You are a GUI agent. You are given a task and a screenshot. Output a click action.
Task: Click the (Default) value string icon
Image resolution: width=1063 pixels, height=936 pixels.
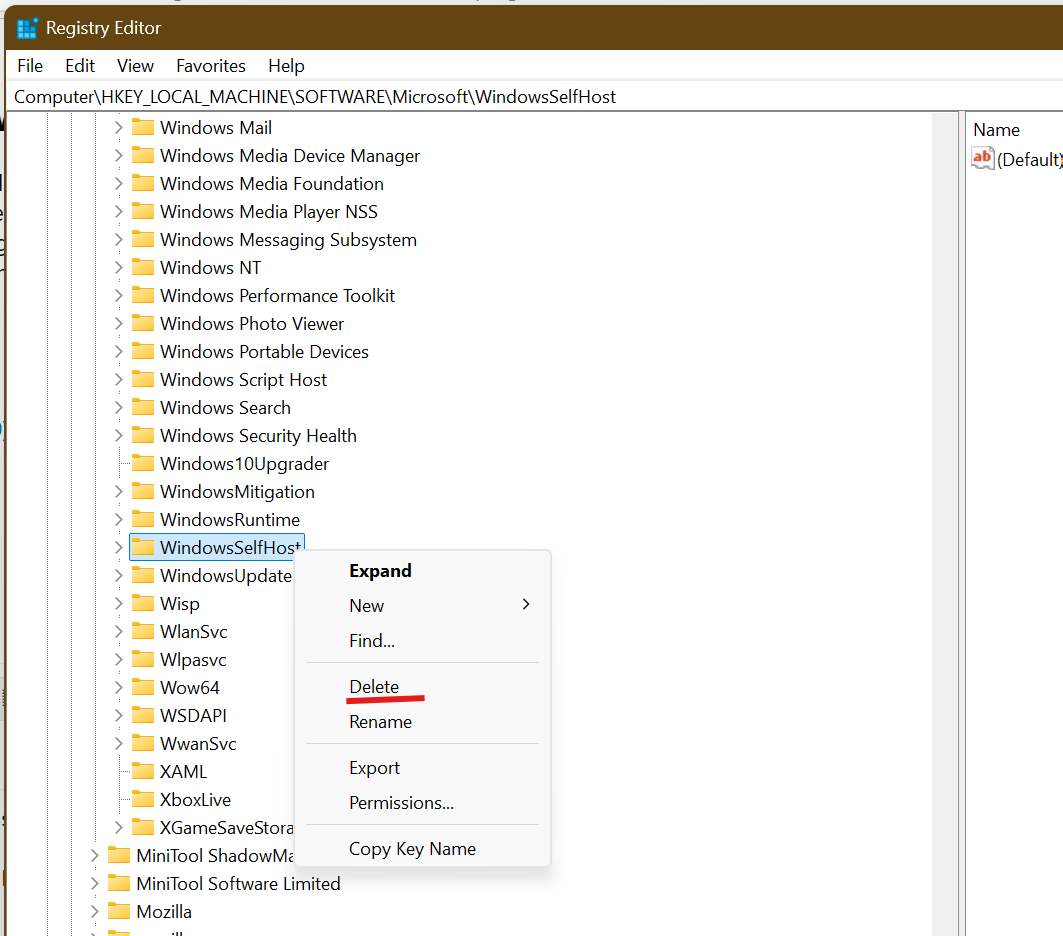(x=982, y=159)
